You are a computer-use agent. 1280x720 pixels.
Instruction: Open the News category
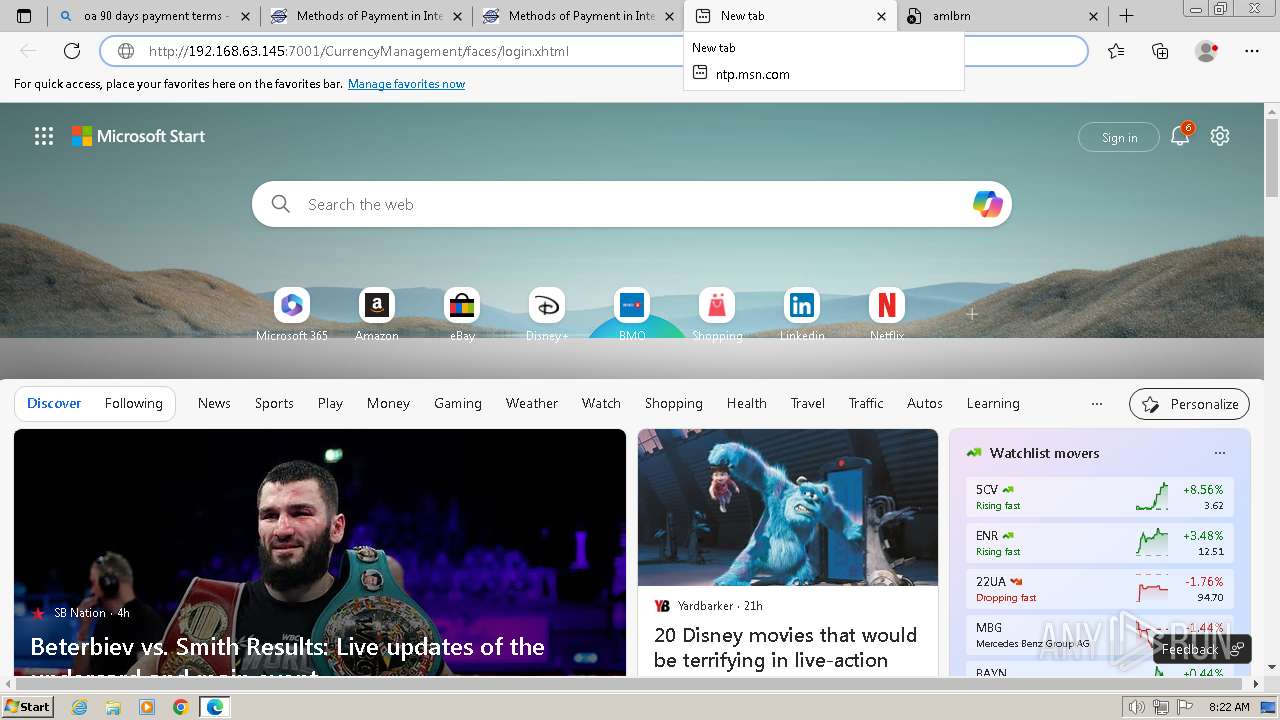214,403
